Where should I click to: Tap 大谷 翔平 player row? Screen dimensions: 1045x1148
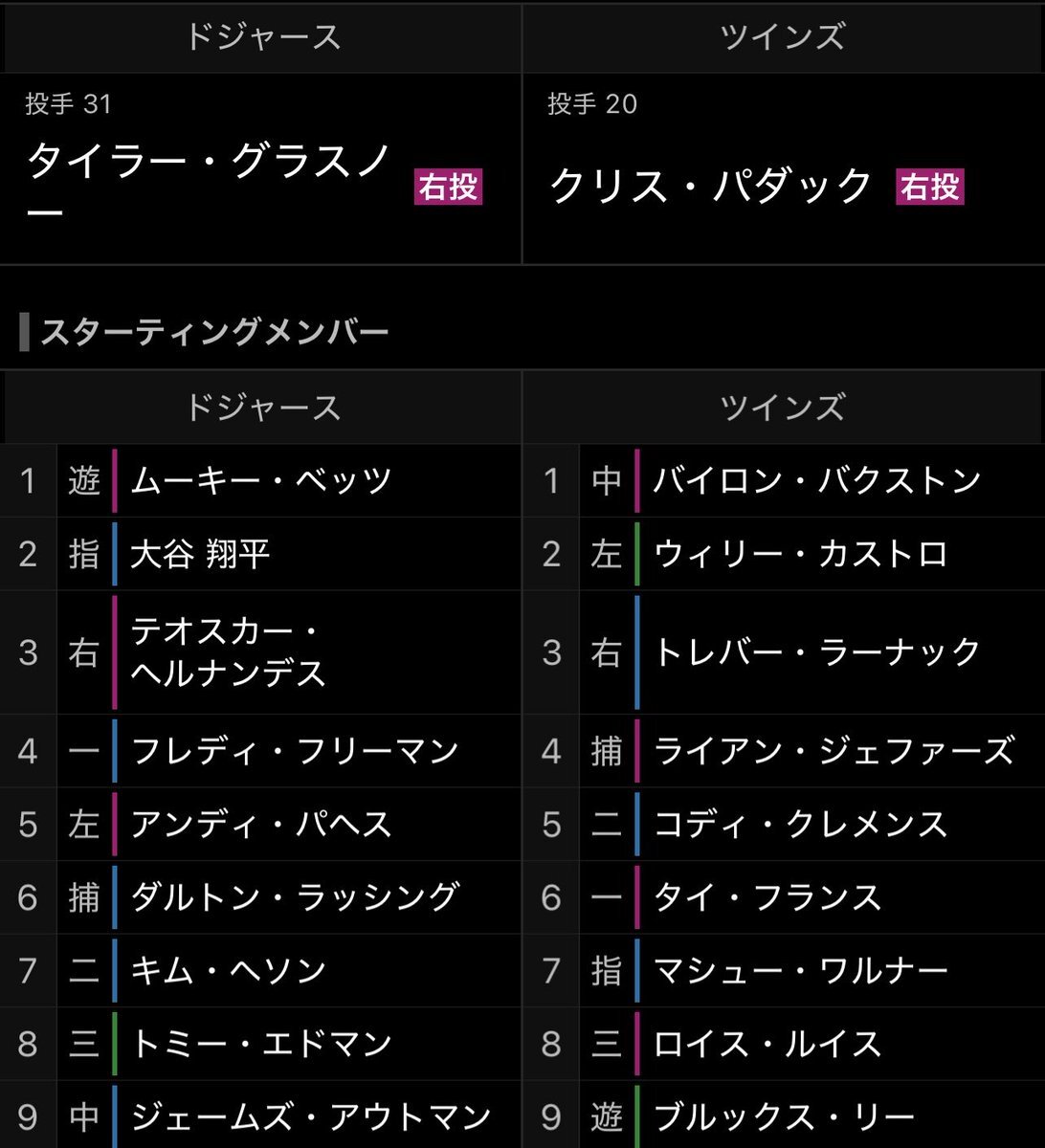click(260, 554)
